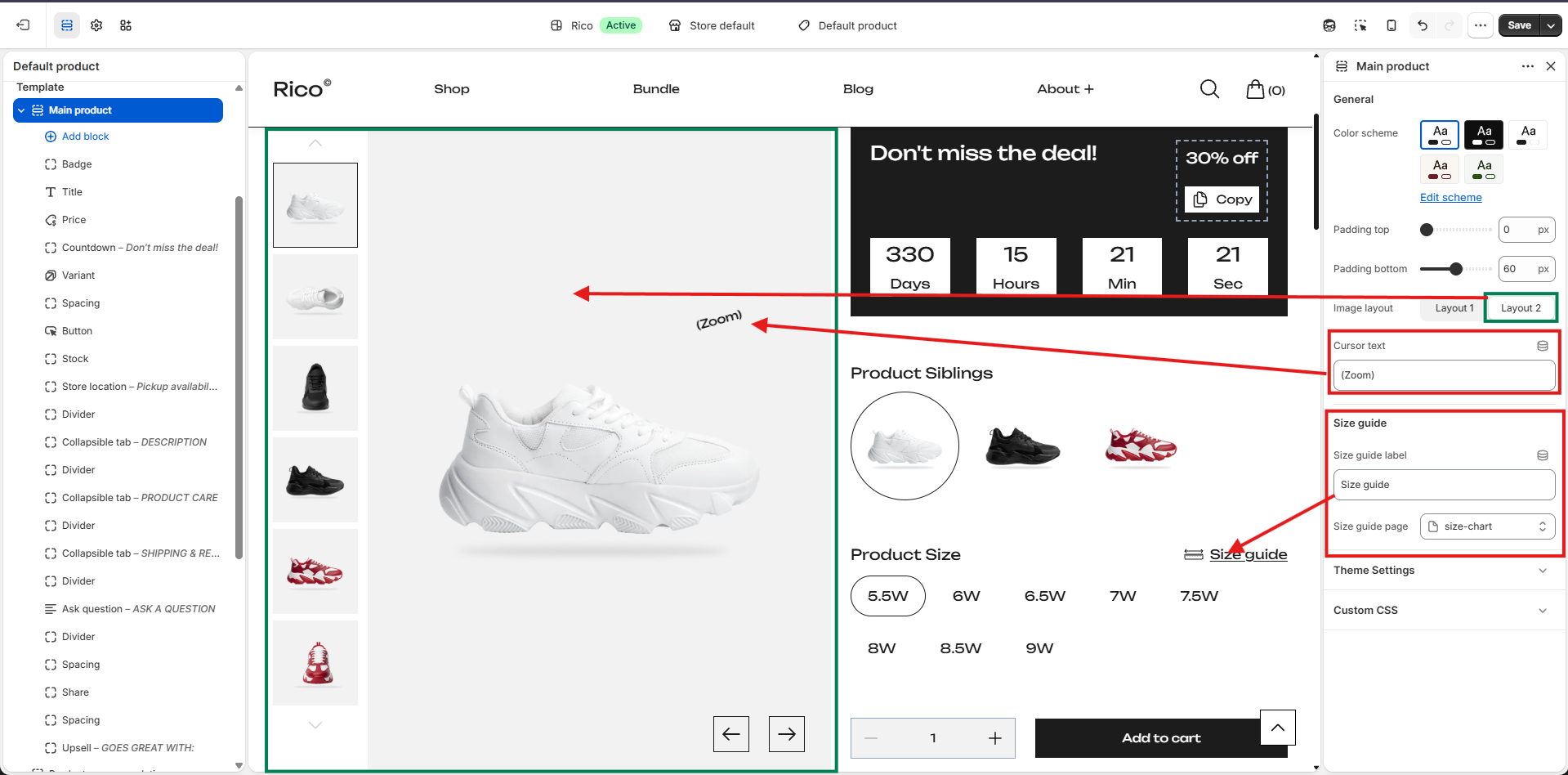Open theme settings gear icon
Image resolution: width=1568 pixels, height=775 pixels.
tap(96, 25)
